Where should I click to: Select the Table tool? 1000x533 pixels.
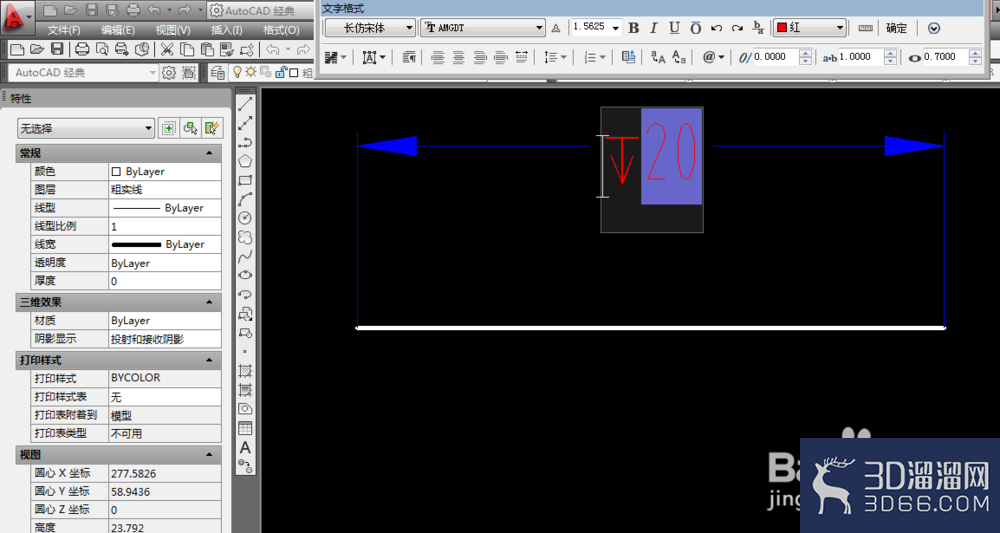click(246, 428)
